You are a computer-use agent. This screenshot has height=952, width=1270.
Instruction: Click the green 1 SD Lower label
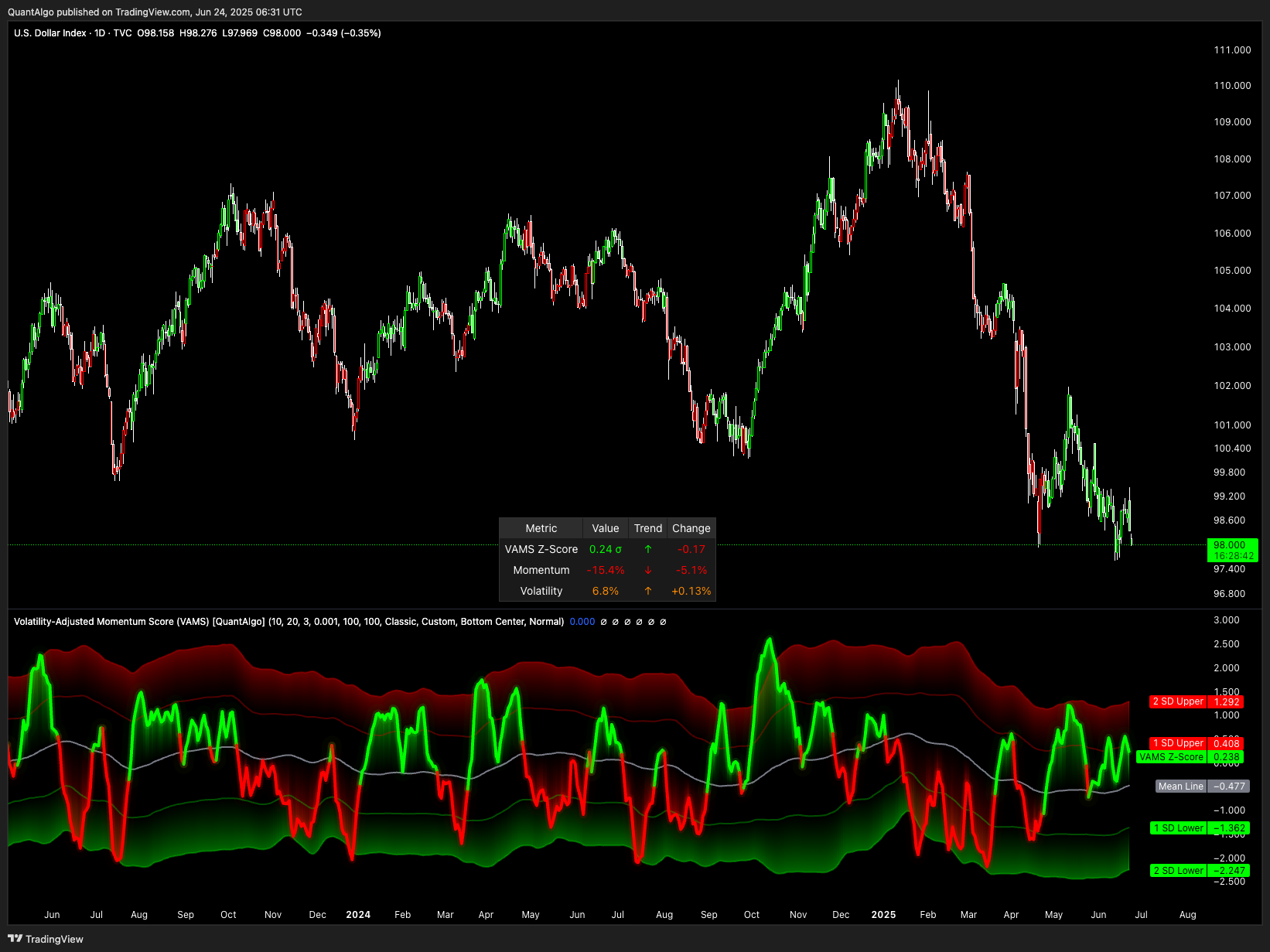[x=1178, y=827]
